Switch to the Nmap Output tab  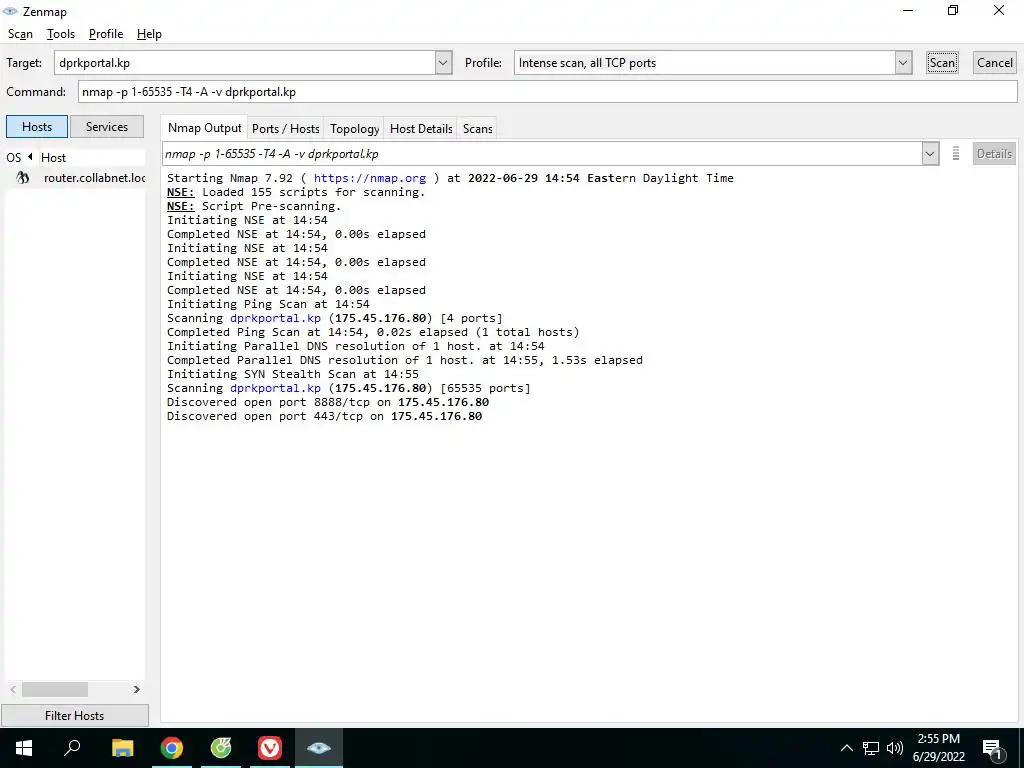pyautogui.click(x=204, y=128)
